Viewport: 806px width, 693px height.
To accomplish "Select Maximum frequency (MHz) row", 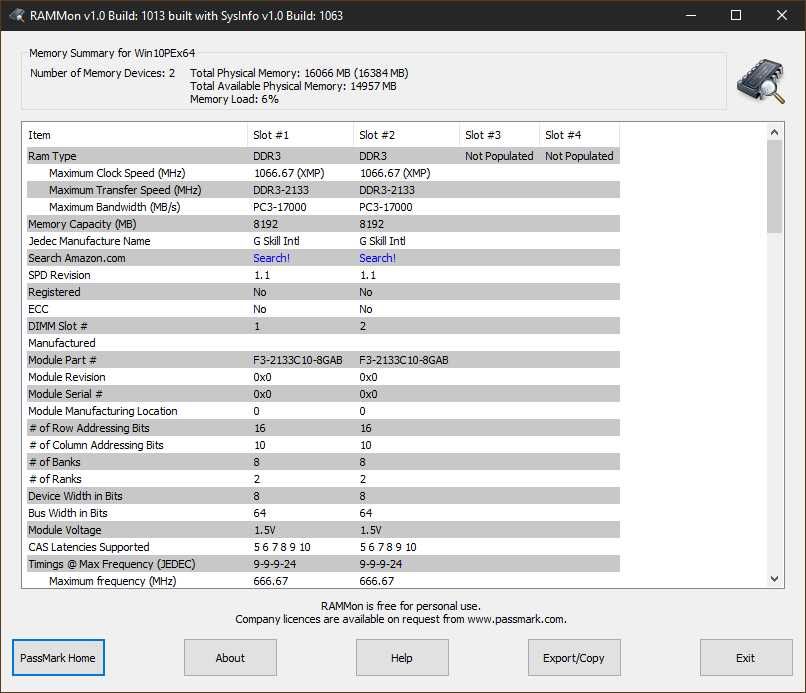I will (323, 581).
